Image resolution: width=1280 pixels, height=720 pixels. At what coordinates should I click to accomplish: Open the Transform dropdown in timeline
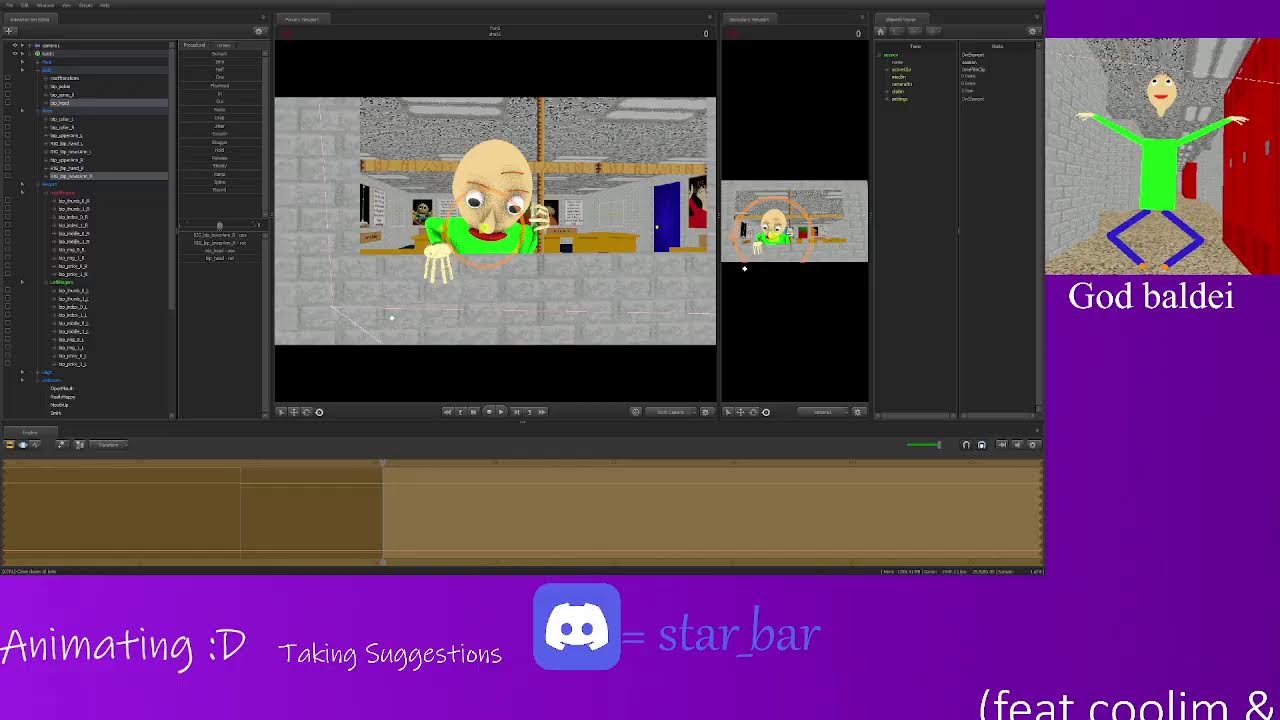tap(108, 445)
